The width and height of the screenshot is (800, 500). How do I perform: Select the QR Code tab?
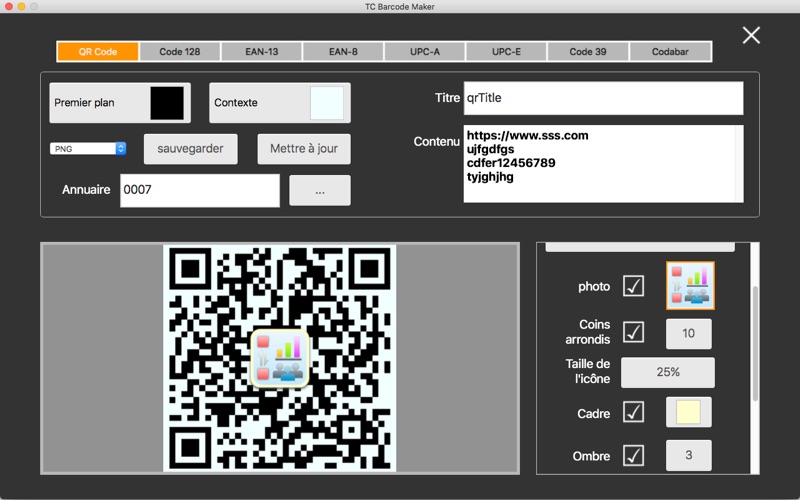(98, 52)
